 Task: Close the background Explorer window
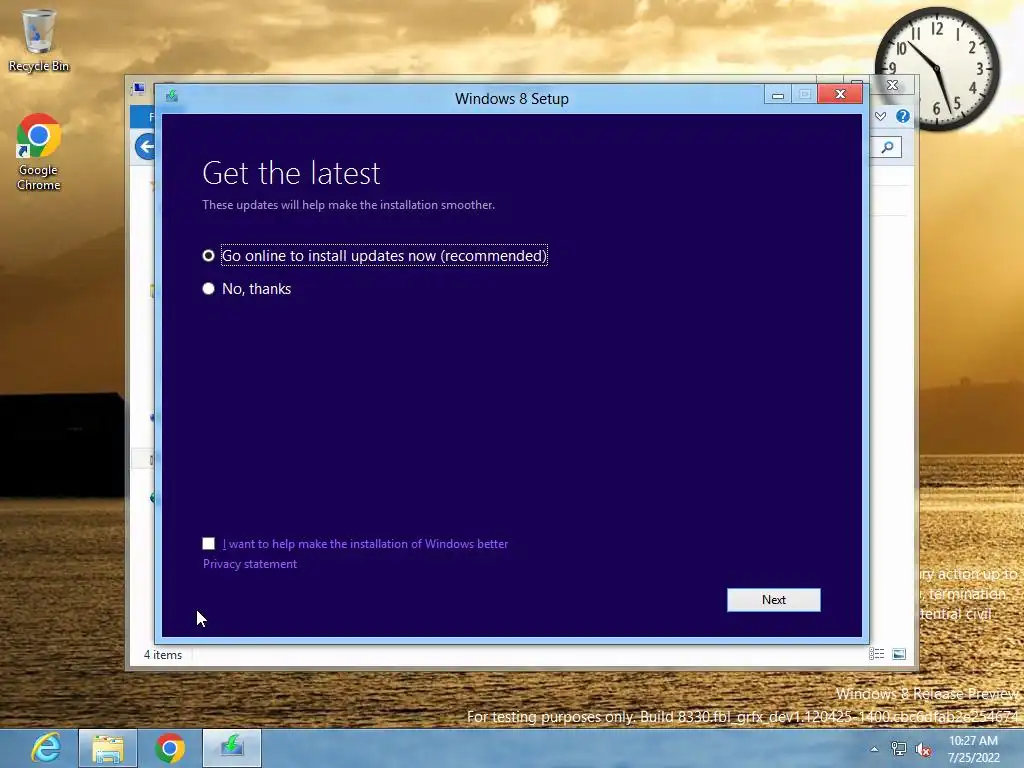[893, 85]
